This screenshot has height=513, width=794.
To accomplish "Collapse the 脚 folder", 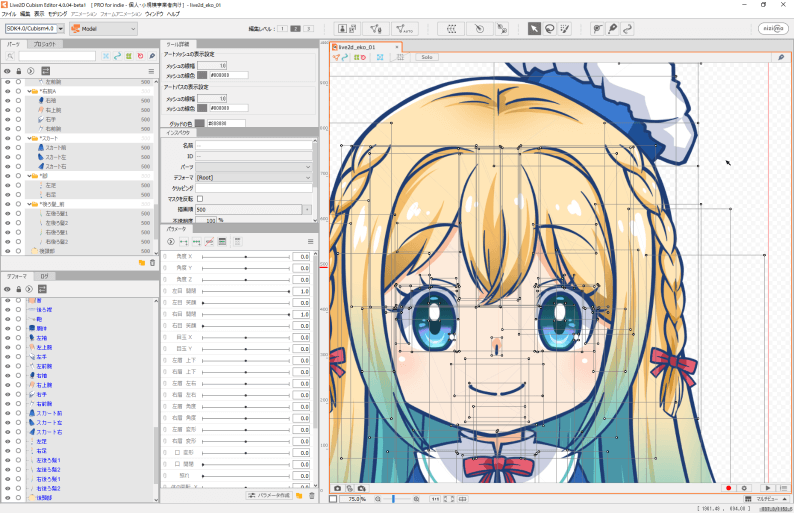I will pyautogui.click(x=30, y=176).
